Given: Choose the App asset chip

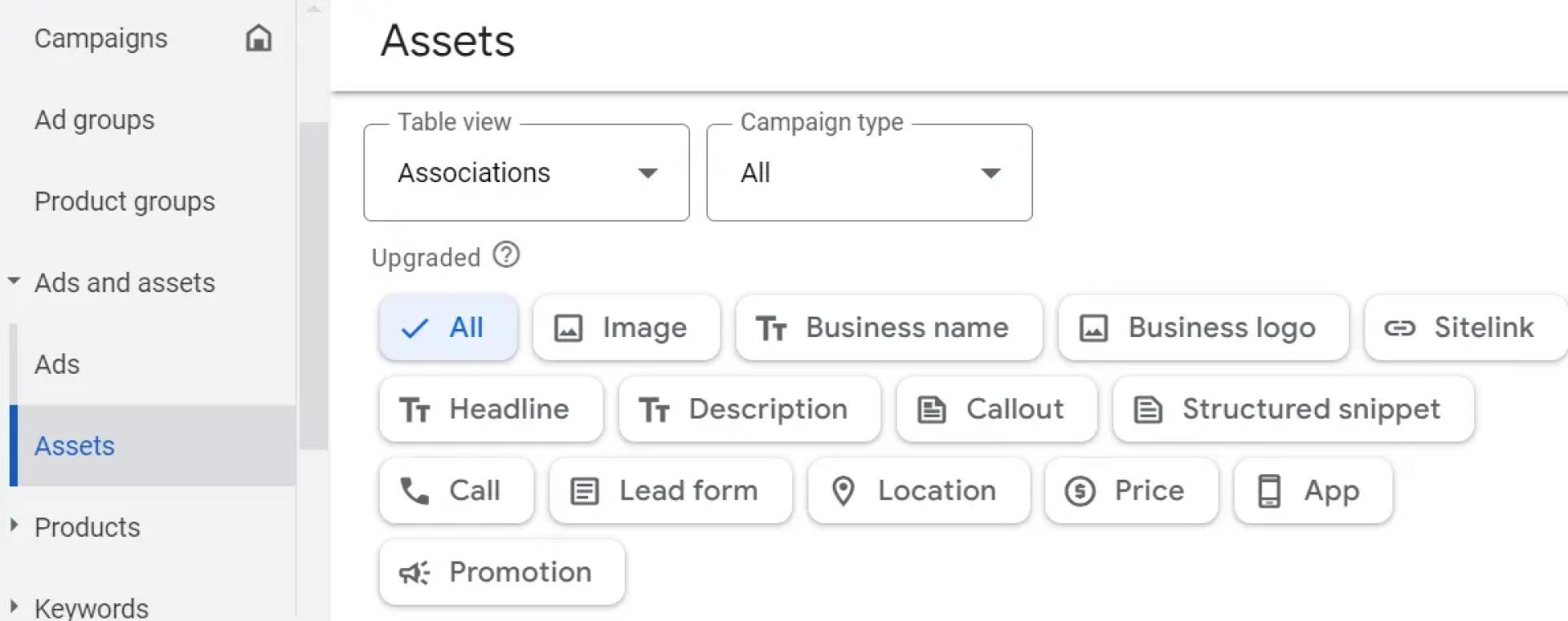Looking at the screenshot, I should click(x=1313, y=490).
